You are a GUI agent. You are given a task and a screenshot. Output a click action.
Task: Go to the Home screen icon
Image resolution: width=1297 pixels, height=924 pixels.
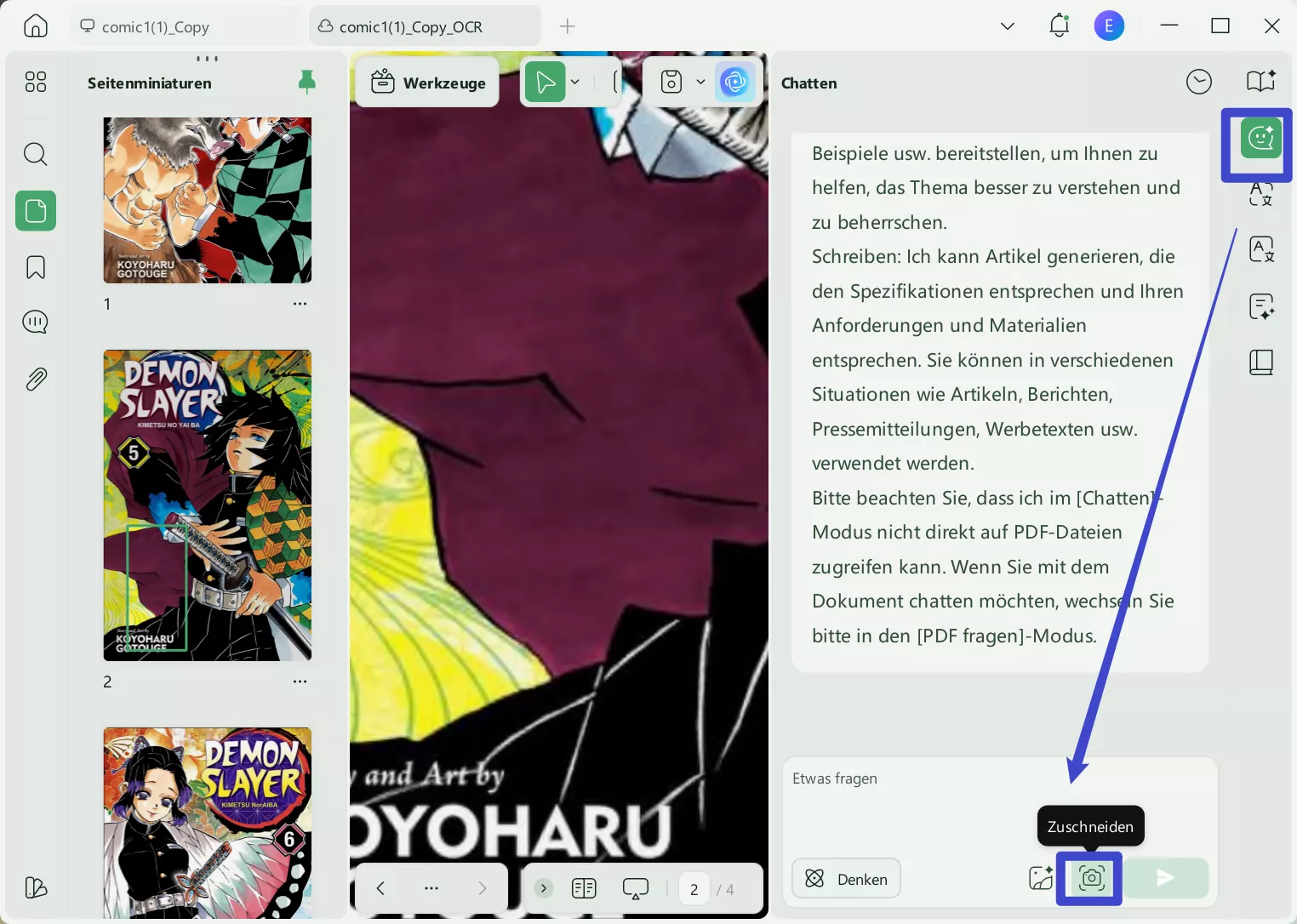(36, 26)
